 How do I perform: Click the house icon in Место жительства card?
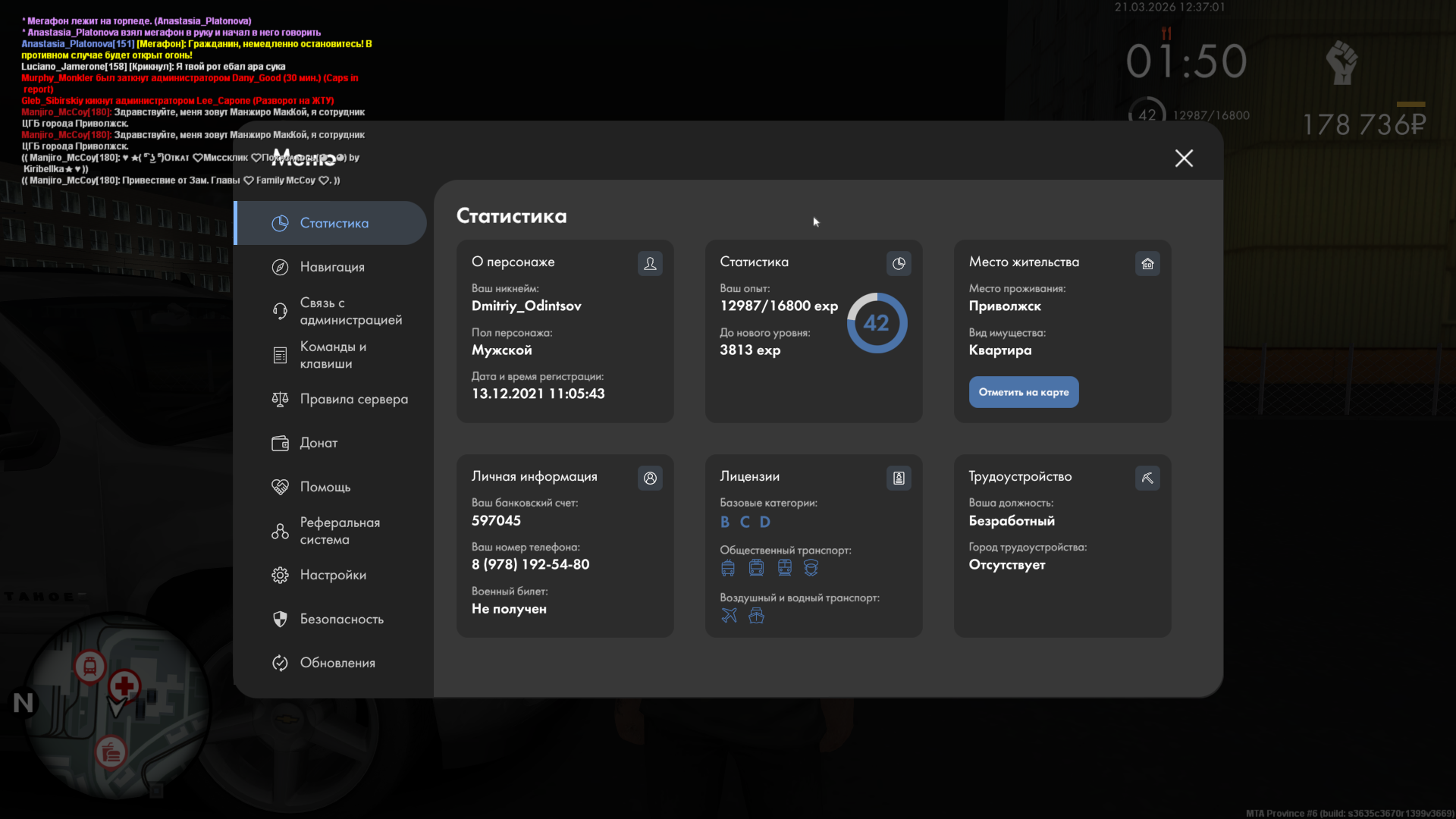click(1147, 263)
